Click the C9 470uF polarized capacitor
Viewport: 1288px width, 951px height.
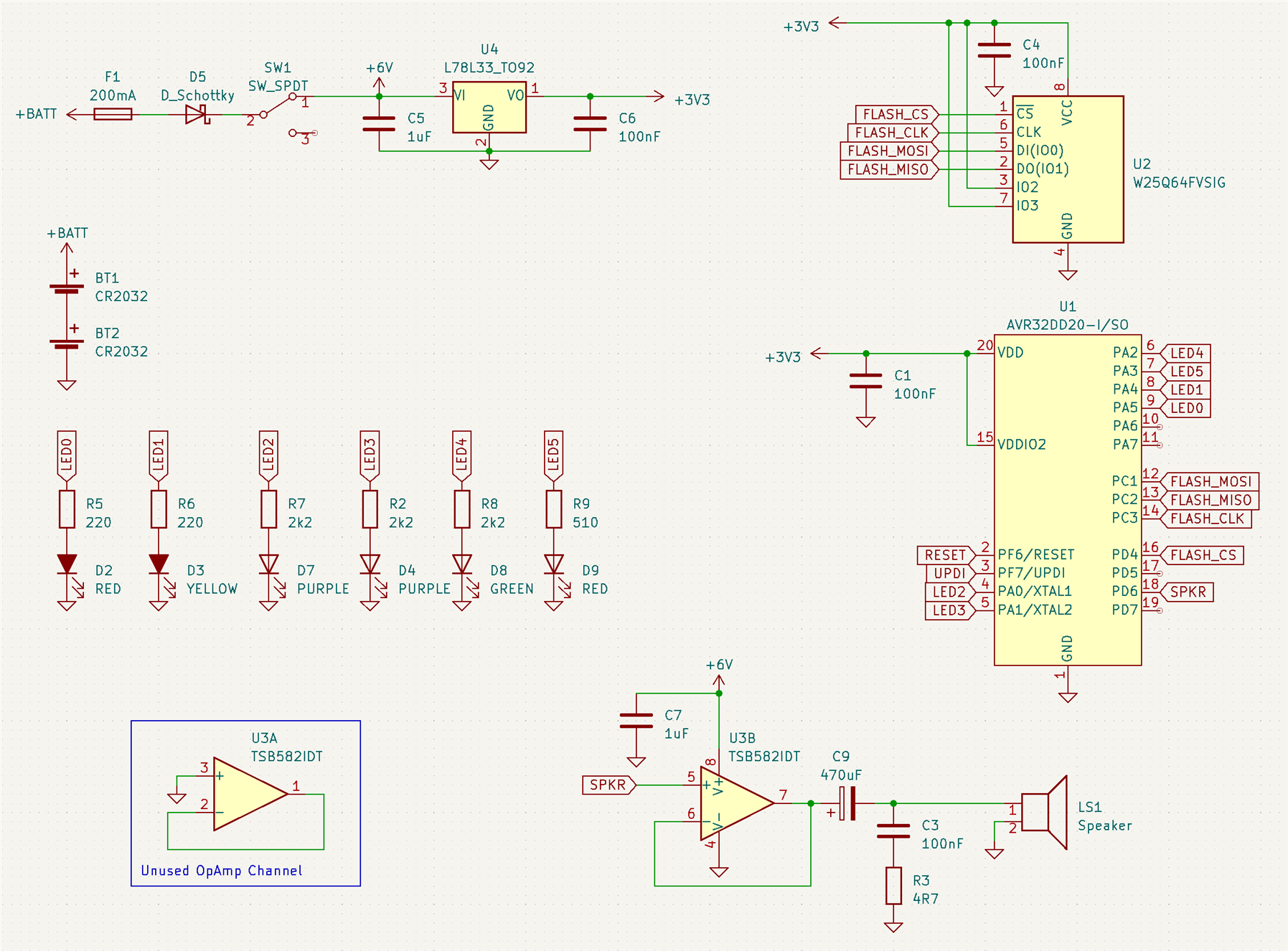coord(847,803)
